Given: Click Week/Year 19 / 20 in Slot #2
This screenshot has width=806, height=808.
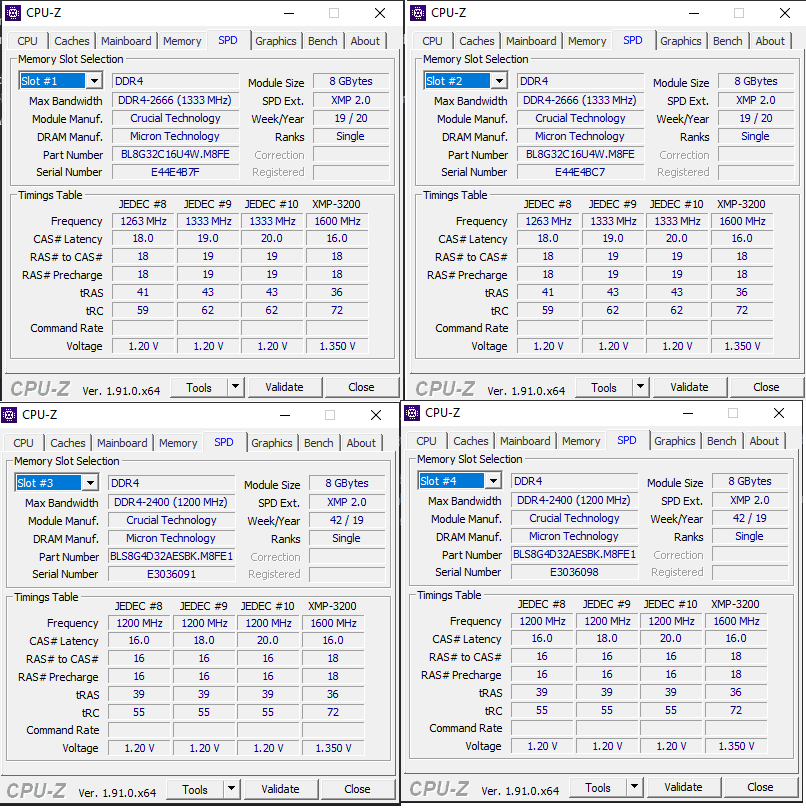Looking at the screenshot, I should [x=755, y=118].
